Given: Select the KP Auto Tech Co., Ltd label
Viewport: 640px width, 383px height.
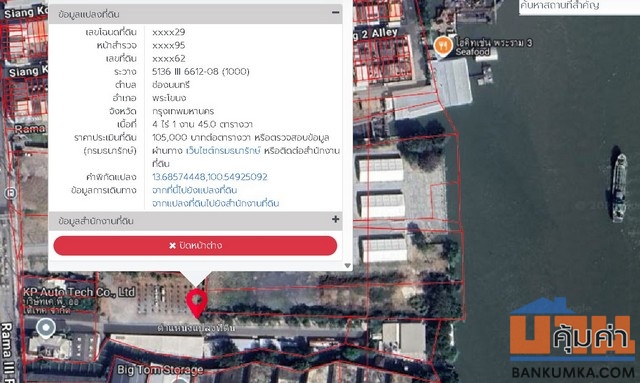Looking at the screenshot, I should coord(79,292).
